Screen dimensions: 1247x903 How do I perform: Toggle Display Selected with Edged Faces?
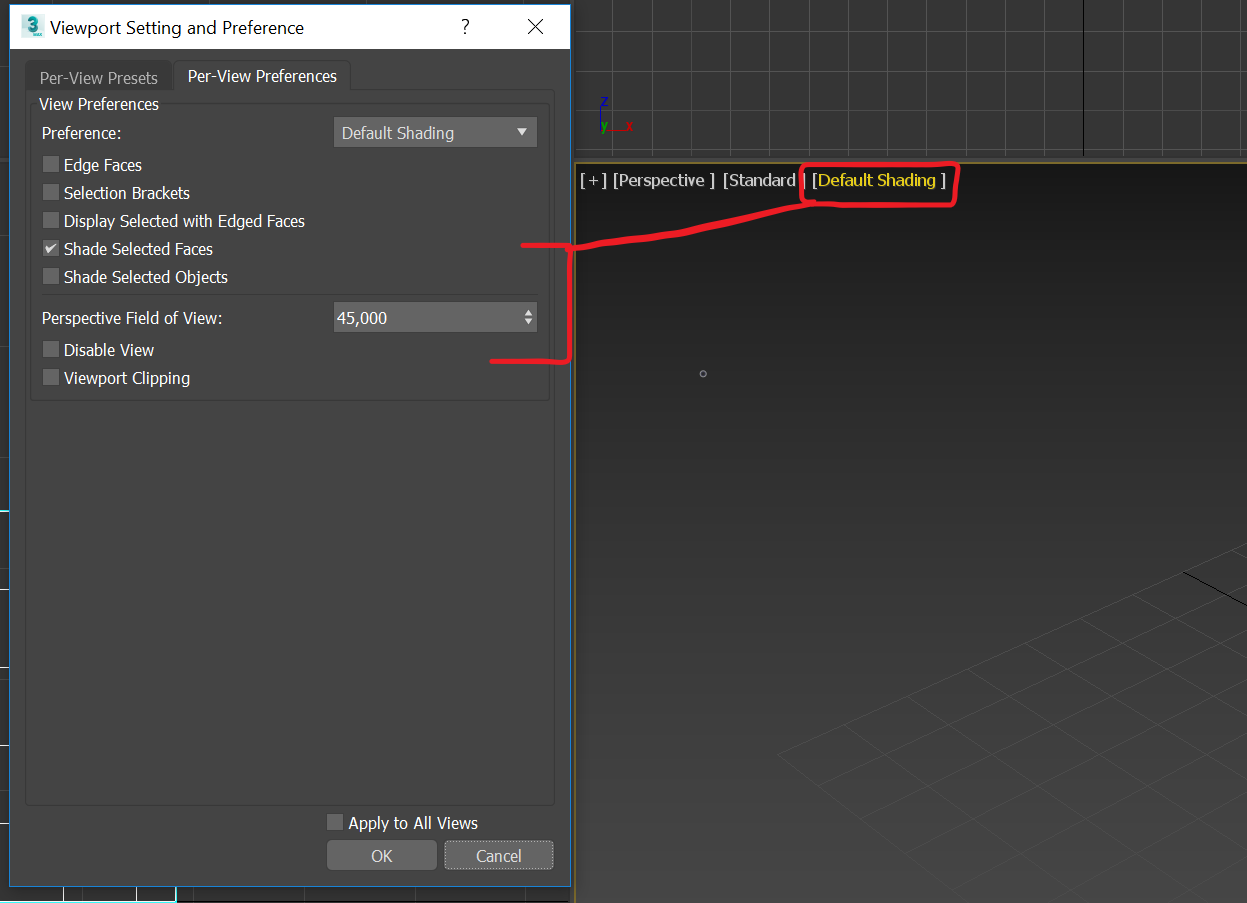[x=51, y=221]
